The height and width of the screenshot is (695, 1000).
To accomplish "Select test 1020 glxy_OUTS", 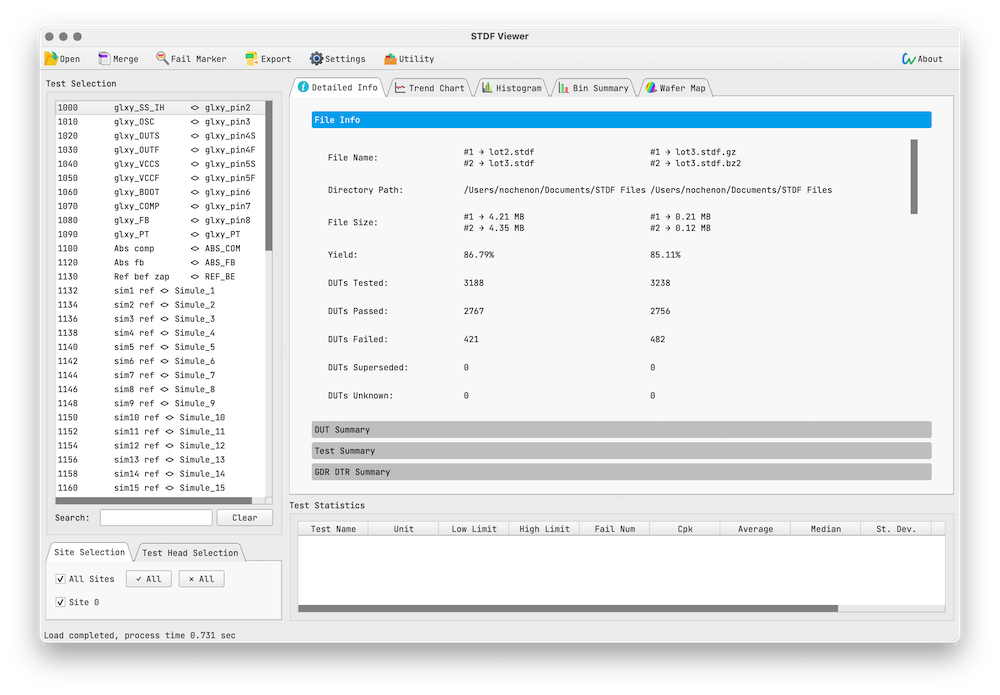I will (160, 136).
